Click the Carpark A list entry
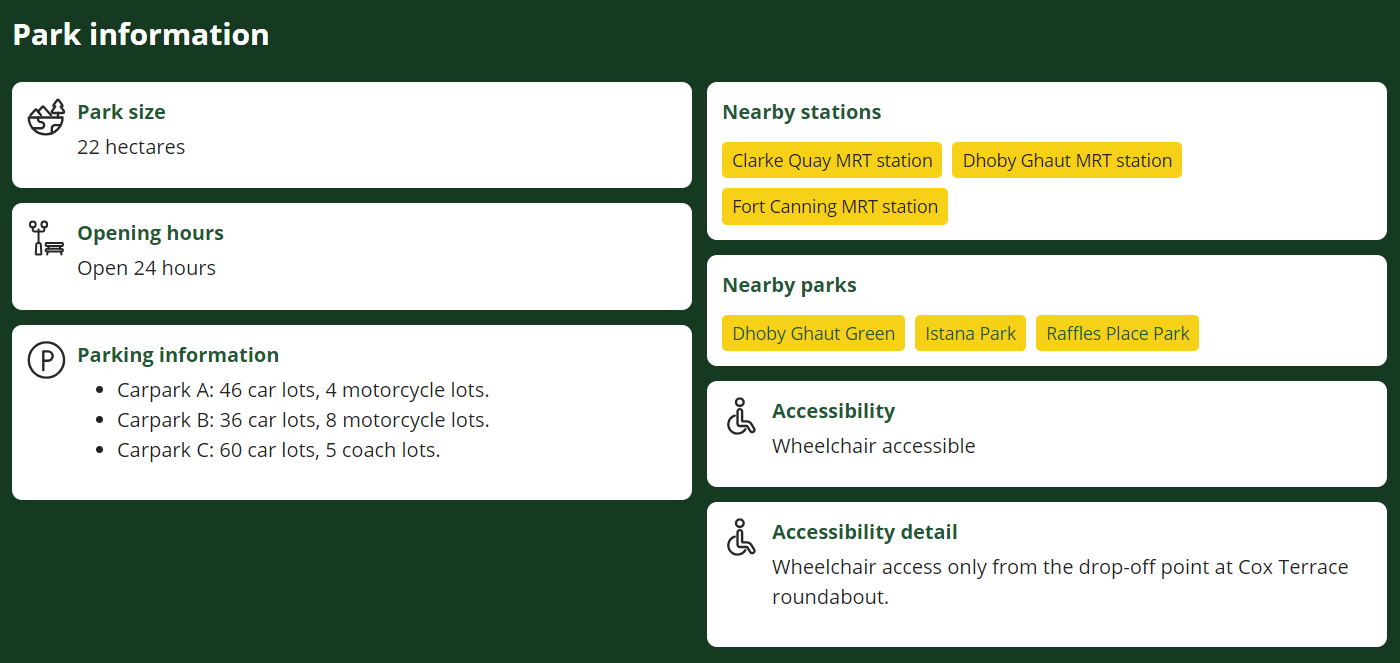Viewport: 1400px width, 663px height. pyautogui.click(x=303, y=390)
